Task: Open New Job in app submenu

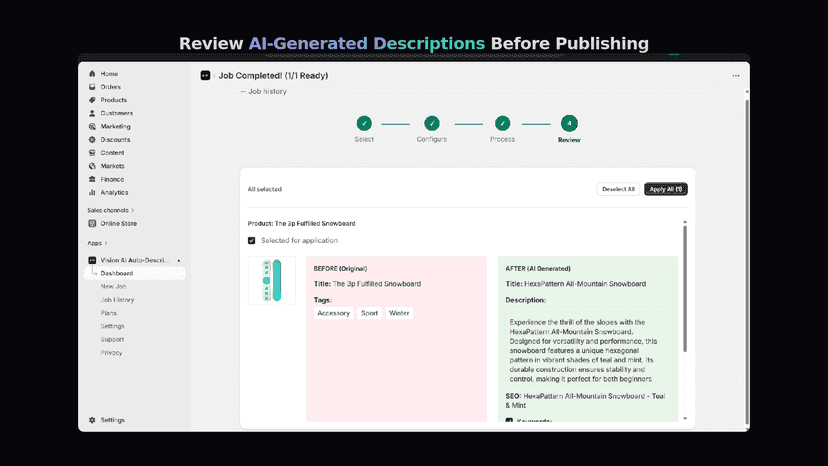Action: [114, 286]
